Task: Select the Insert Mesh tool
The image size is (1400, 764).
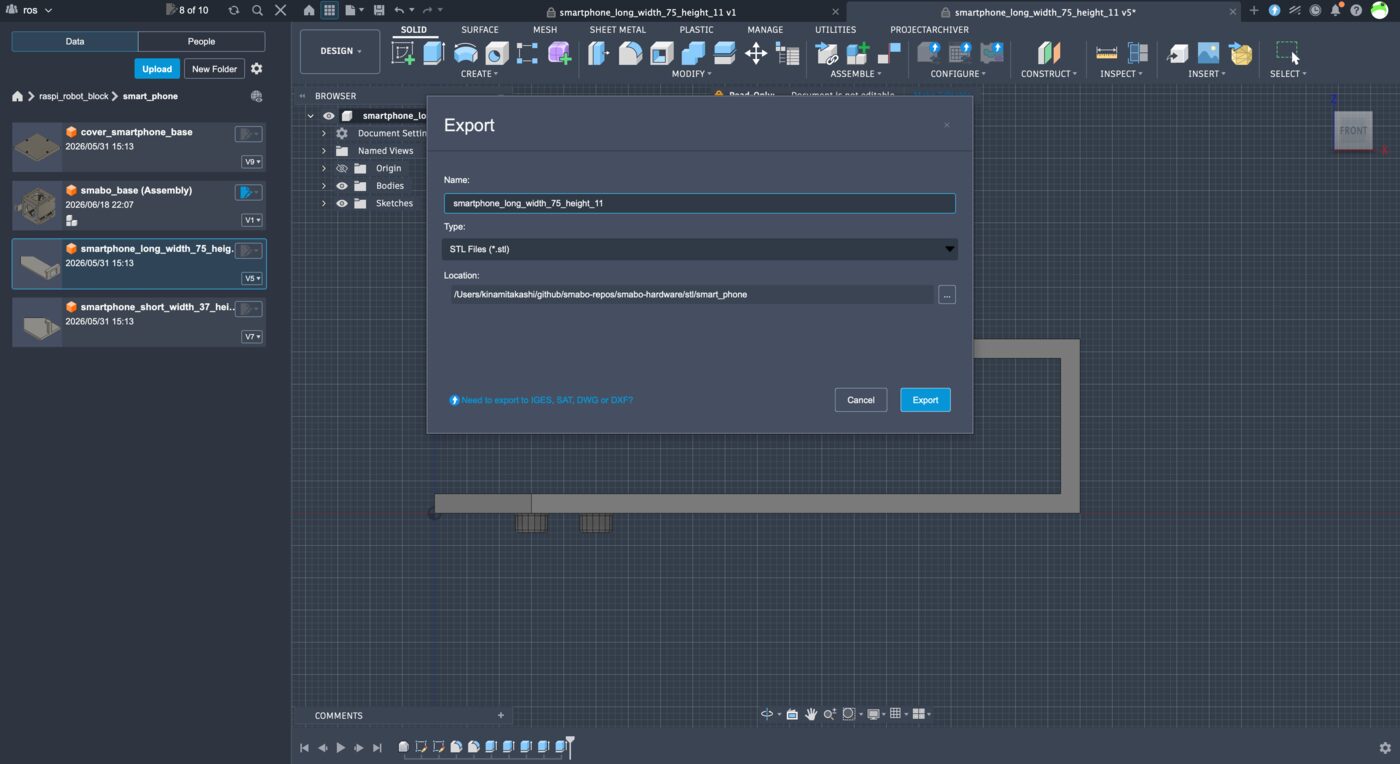Action: (1241, 53)
